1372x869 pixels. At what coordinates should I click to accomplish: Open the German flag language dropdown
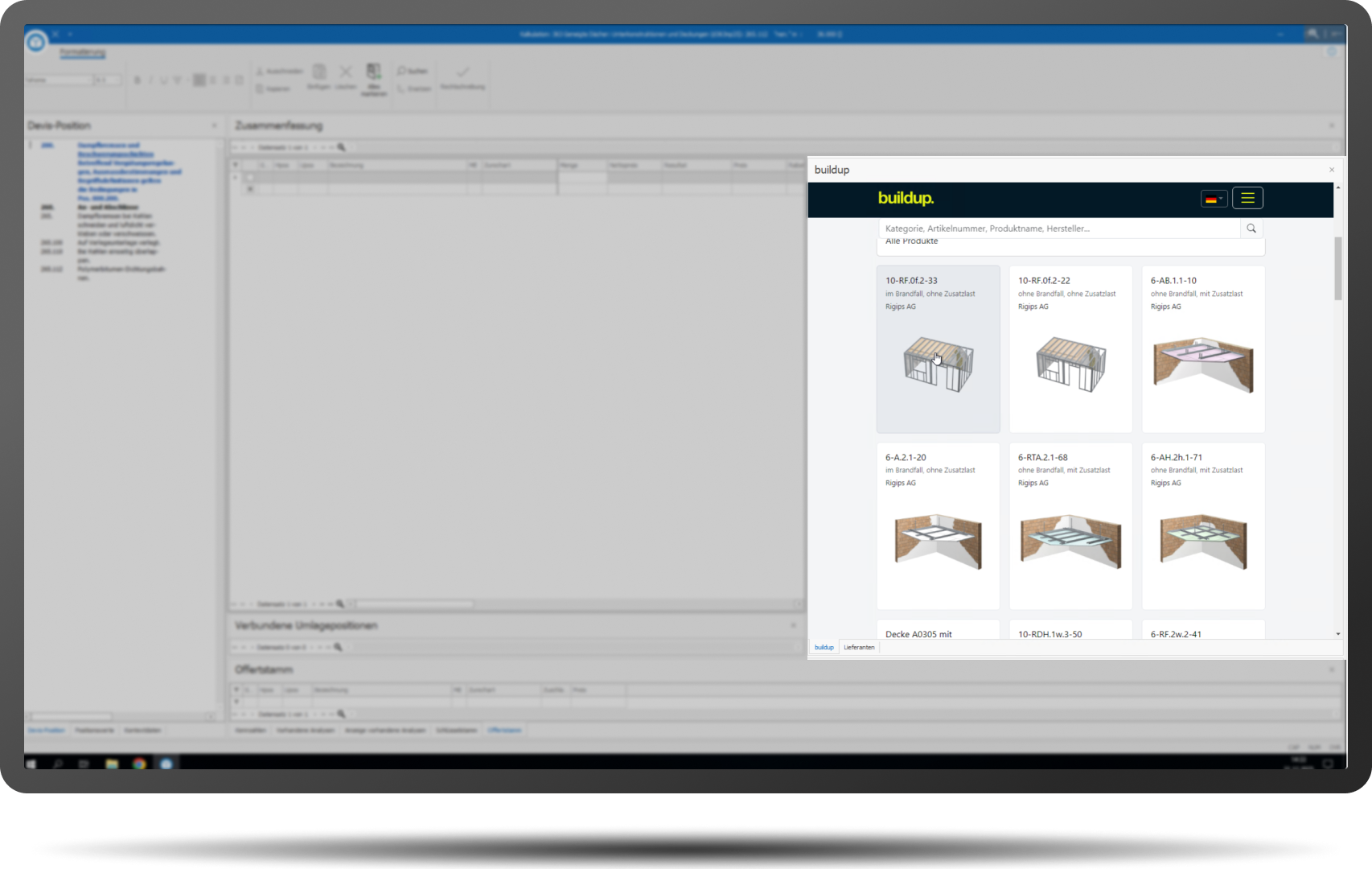[1214, 199]
